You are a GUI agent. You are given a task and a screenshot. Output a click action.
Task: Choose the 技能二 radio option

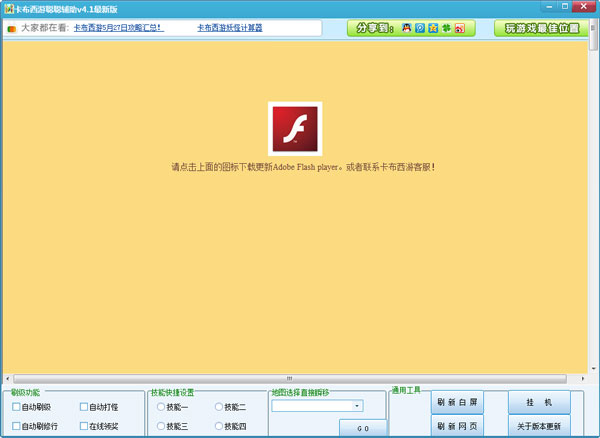219,407
